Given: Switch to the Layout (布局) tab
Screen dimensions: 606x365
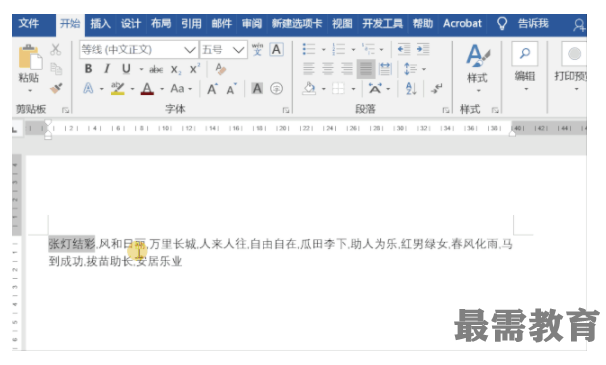Looking at the screenshot, I should click(x=161, y=24).
